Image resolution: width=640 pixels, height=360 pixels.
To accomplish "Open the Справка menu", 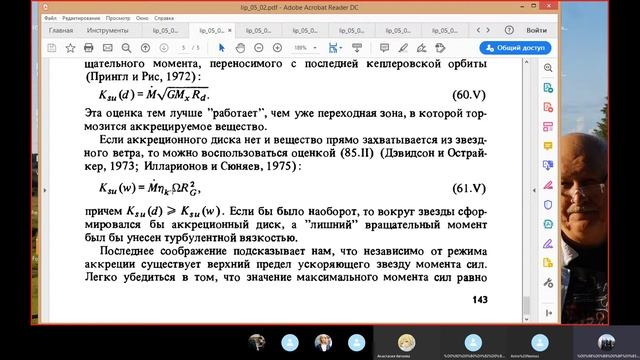I will (164, 18).
